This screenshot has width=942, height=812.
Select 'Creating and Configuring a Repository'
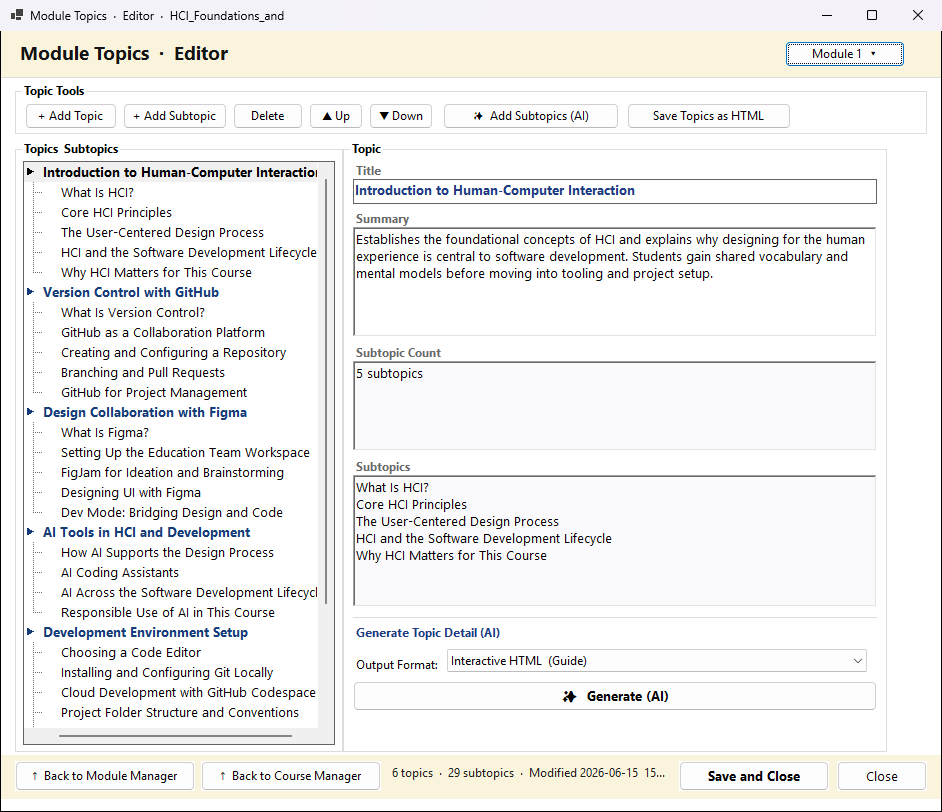pyautogui.click(x=174, y=353)
